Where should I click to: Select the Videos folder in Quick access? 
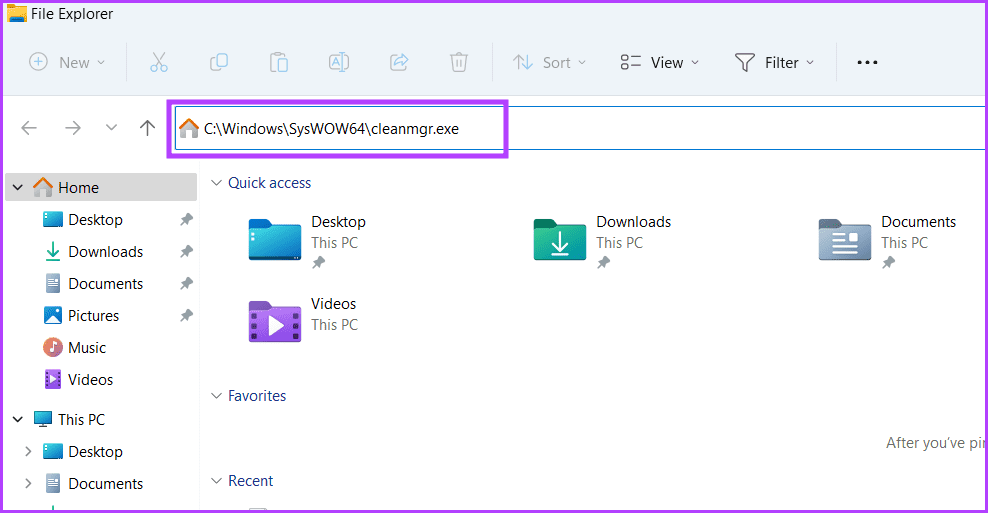coord(303,322)
